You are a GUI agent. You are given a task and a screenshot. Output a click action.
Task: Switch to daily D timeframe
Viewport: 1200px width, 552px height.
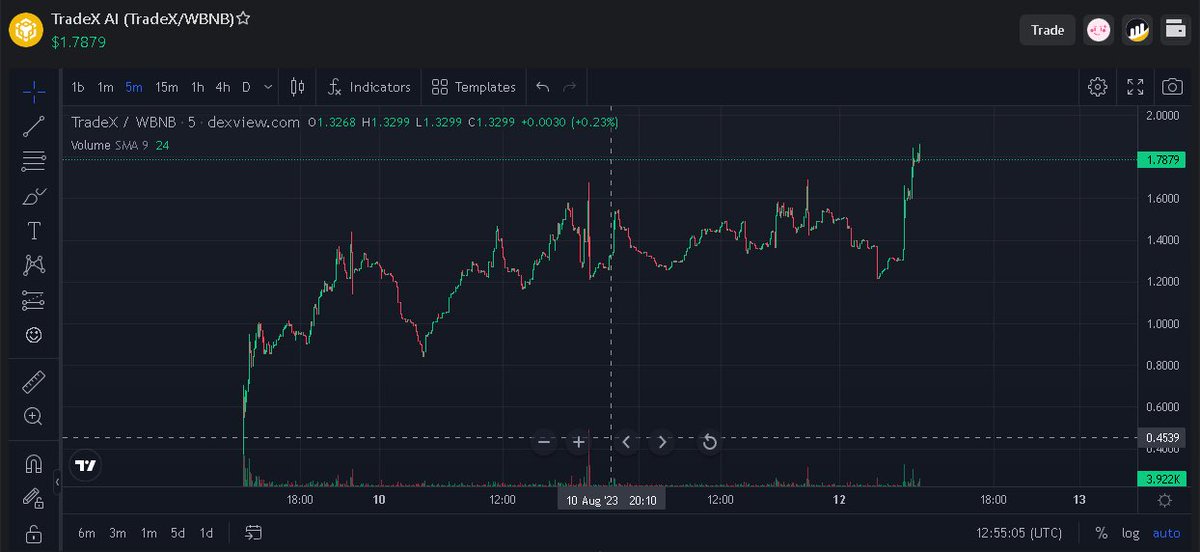tap(246, 87)
